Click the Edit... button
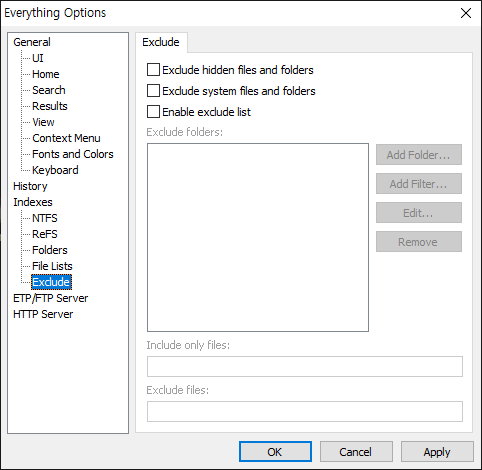This screenshot has height=470, width=482. pyautogui.click(x=419, y=213)
